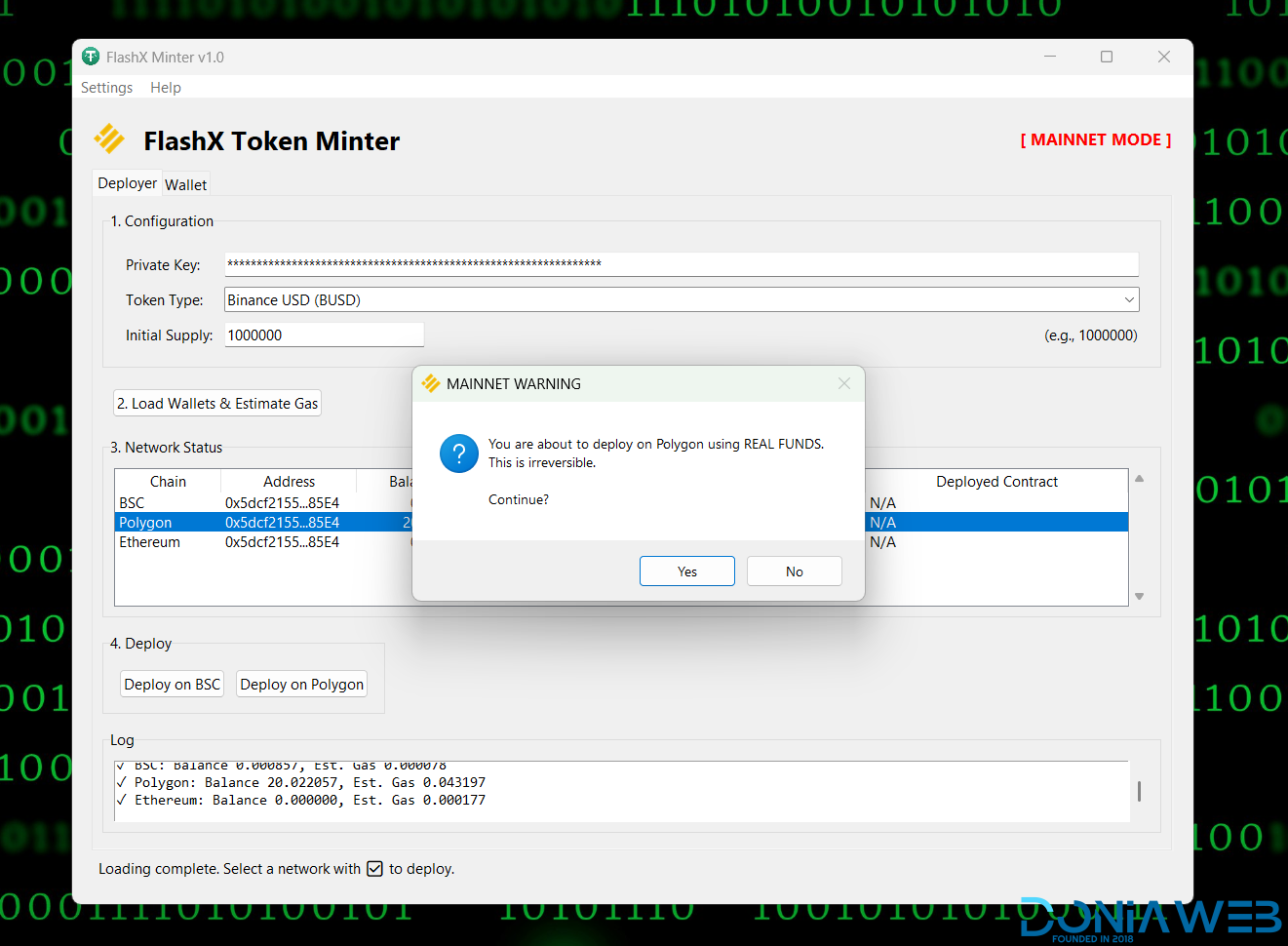Click the FlashX title bar app icon
The height and width of the screenshot is (946, 1288).
[x=91, y=57]
